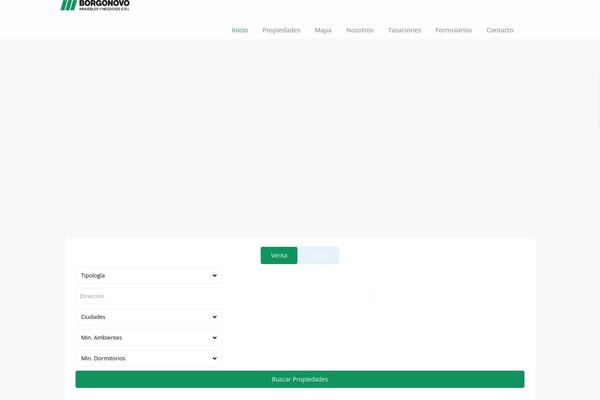Select the faded tab next to Venta
This screenshot has height=400, width=600.
(318, 255)
